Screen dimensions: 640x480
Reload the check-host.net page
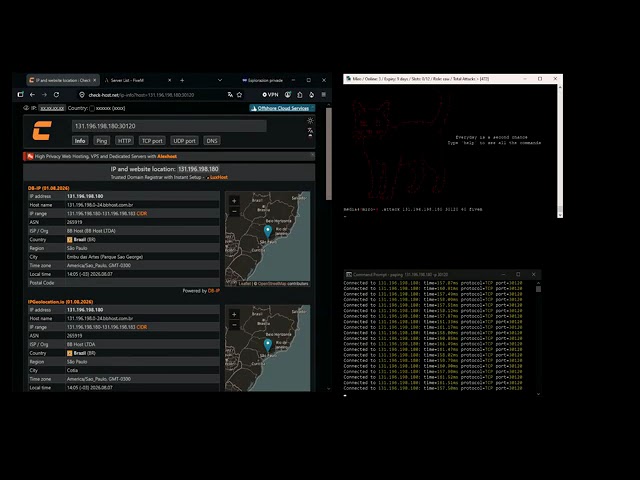point(56,95)
